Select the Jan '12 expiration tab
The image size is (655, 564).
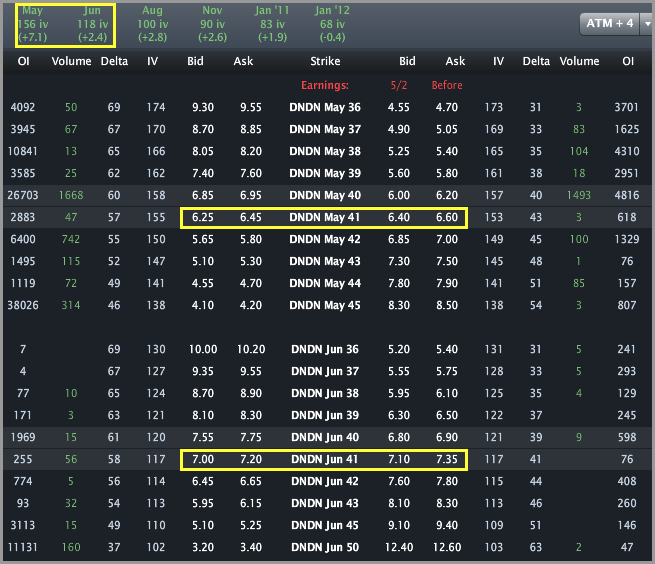click(x=333, y=24)
